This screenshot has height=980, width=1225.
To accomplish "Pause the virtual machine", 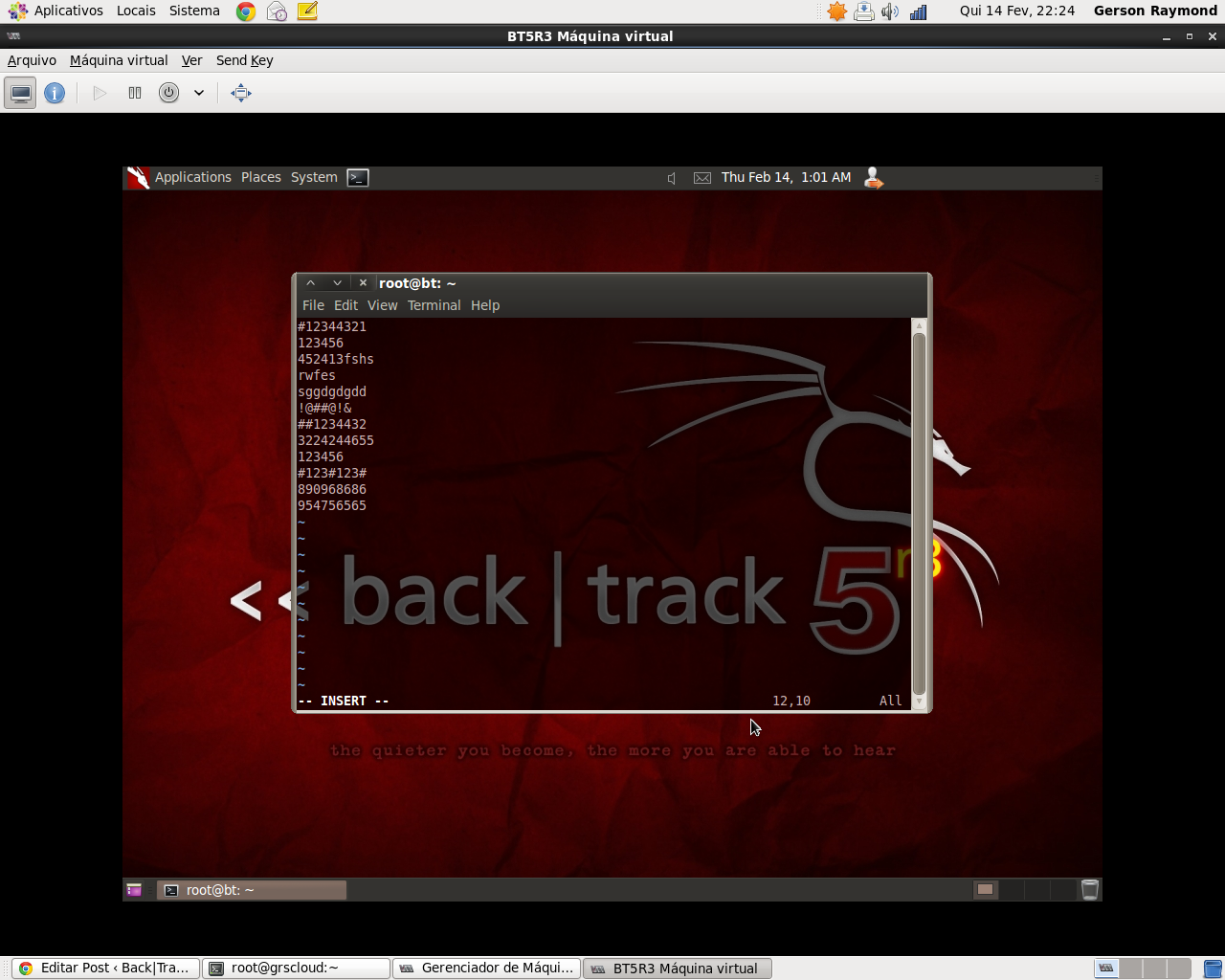I will click(135, 93).
